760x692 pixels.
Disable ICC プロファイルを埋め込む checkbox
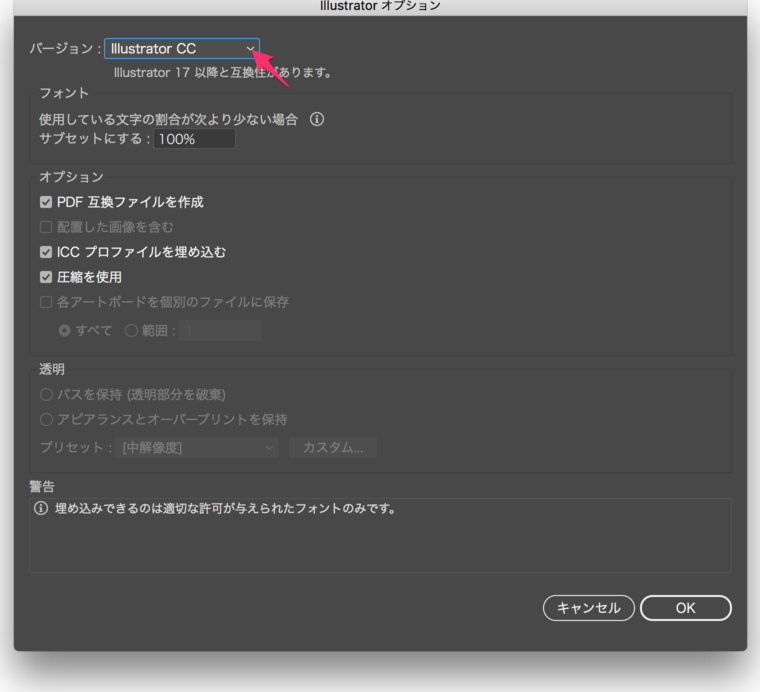46,252
